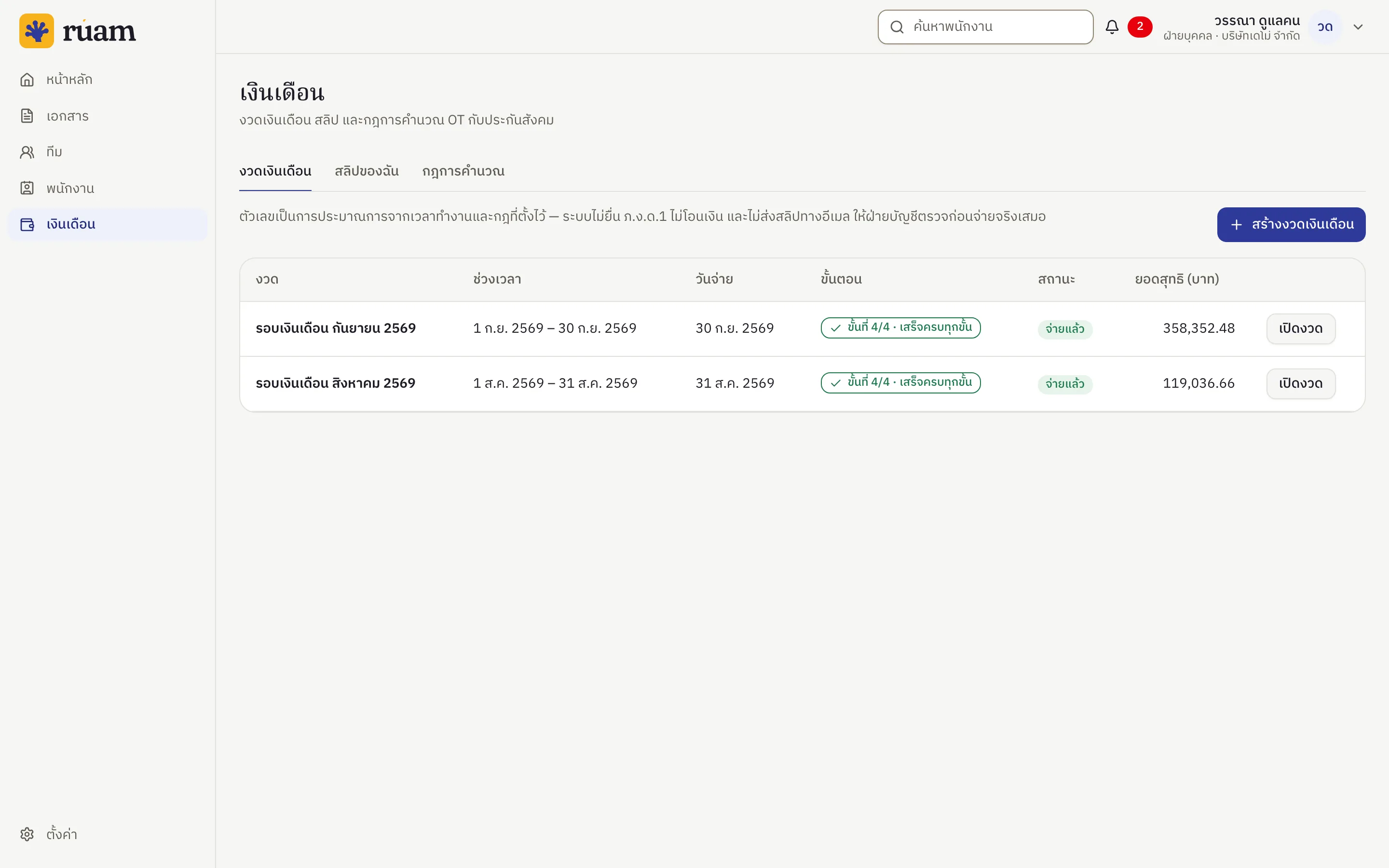The height and width of the screenshot is (868, 1389).
Task: Click เปิดงวด for สิงหาคม 2569 row
Action: pyautogui.click(x=1301, y=384)
